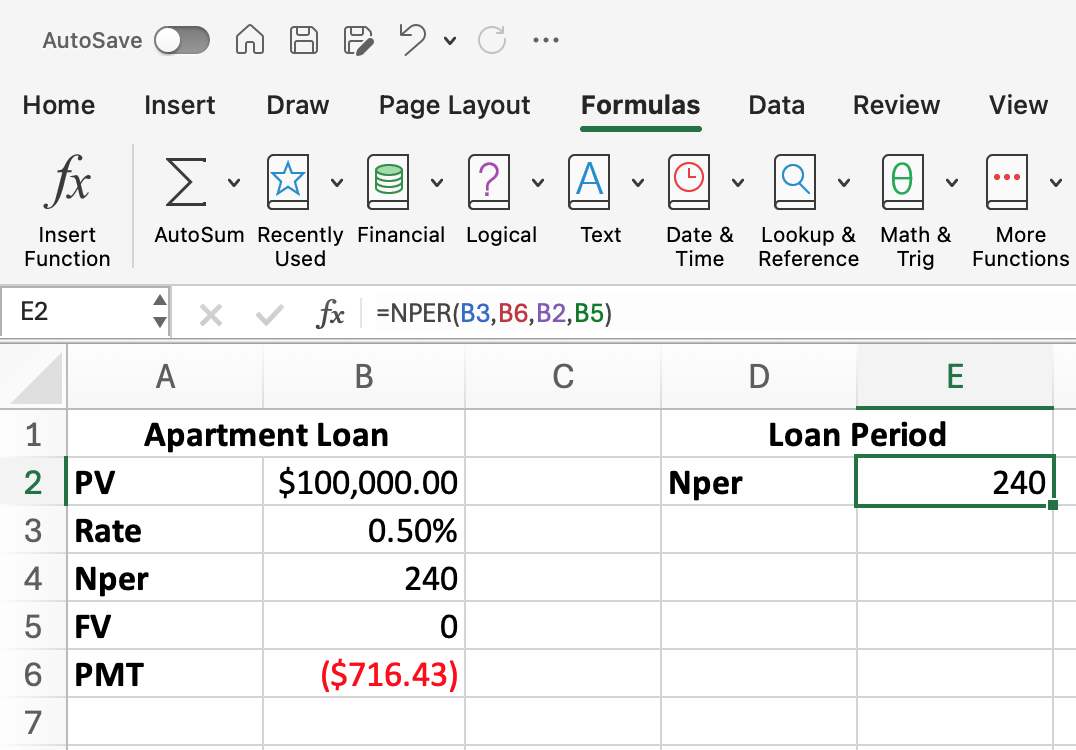Undo the last action

pos(412,39)
